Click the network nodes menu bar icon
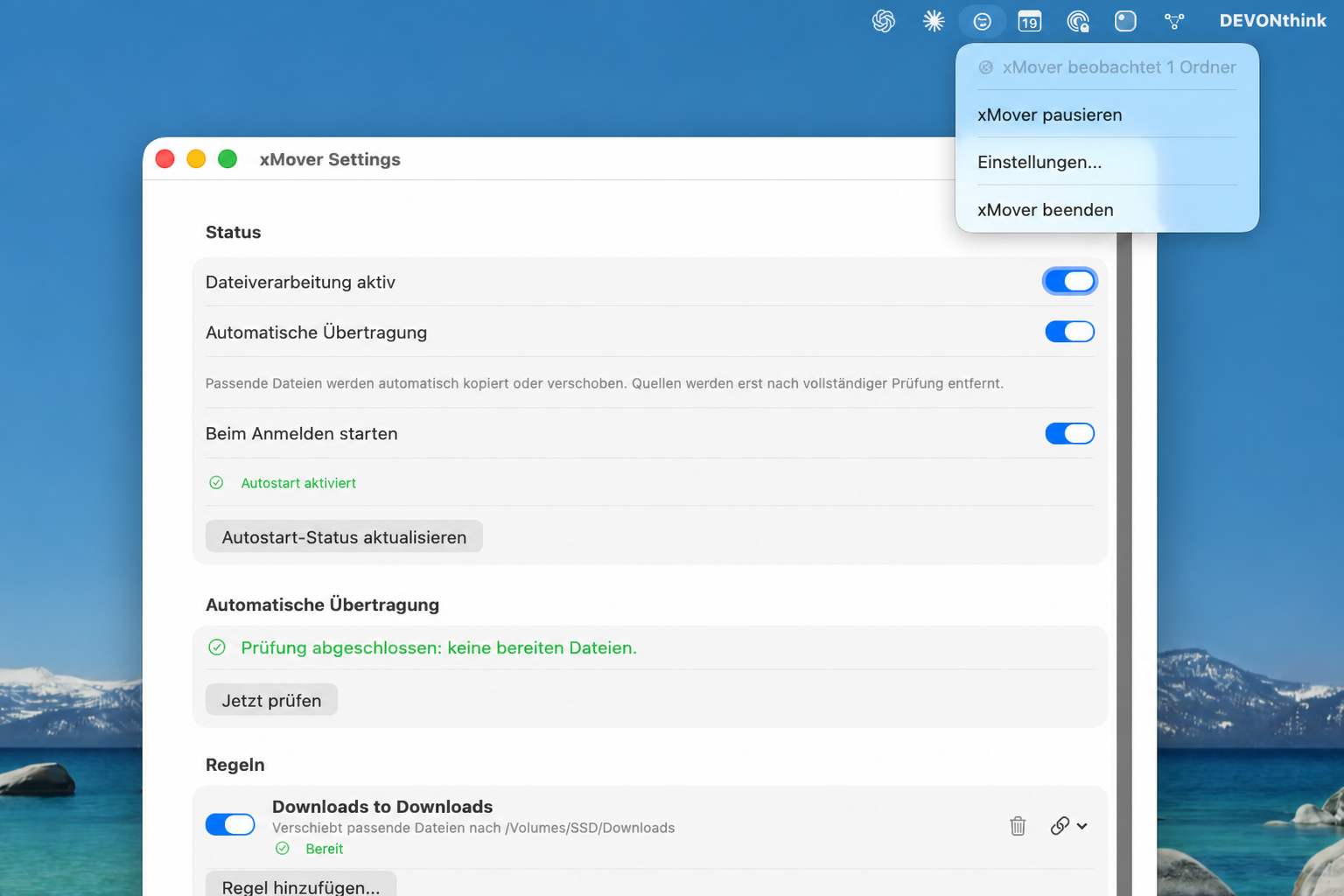This screenshot has width=1344, height=896. [x=1174, y=21]
